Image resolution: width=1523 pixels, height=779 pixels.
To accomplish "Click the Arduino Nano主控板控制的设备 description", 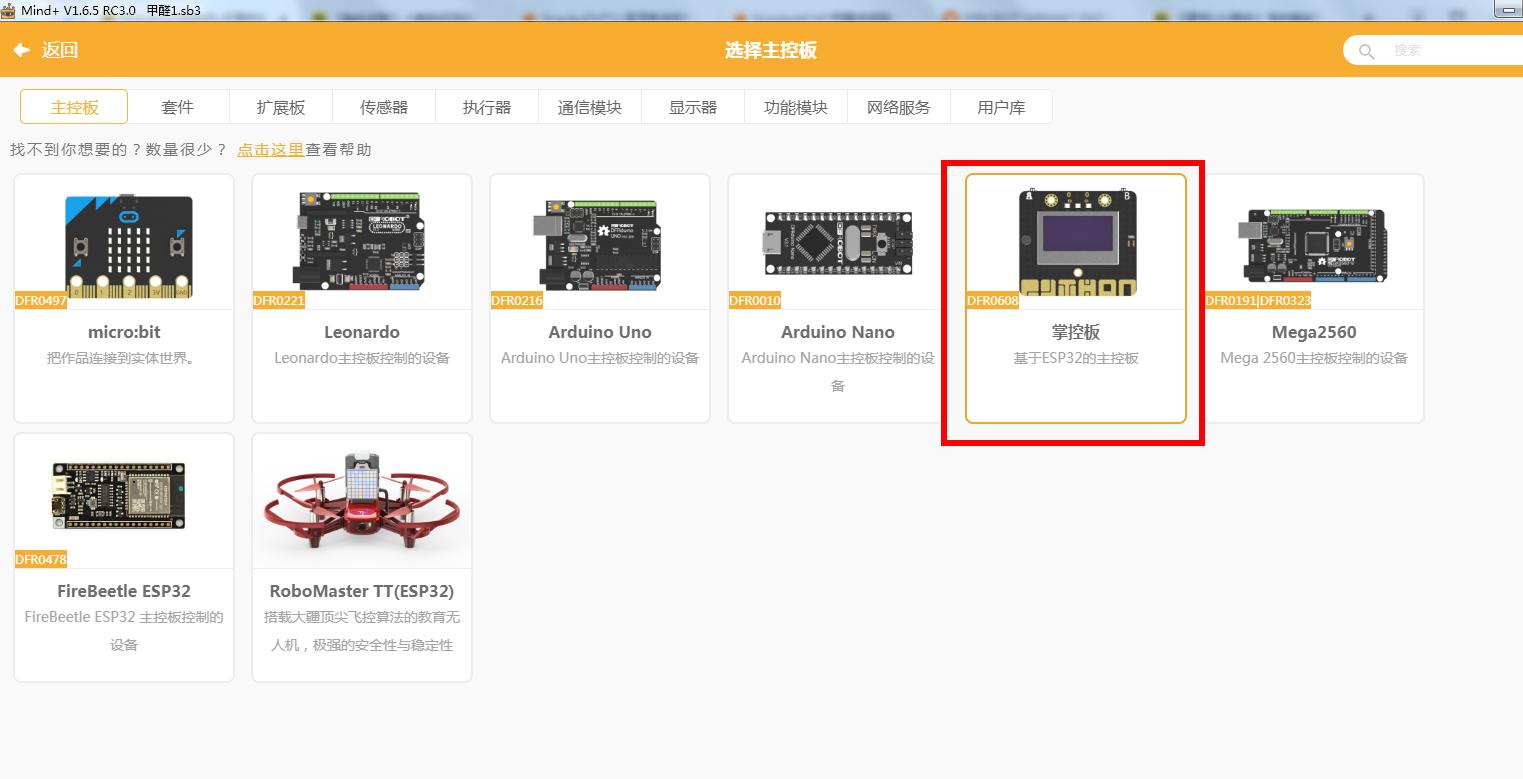I will 838,372.
